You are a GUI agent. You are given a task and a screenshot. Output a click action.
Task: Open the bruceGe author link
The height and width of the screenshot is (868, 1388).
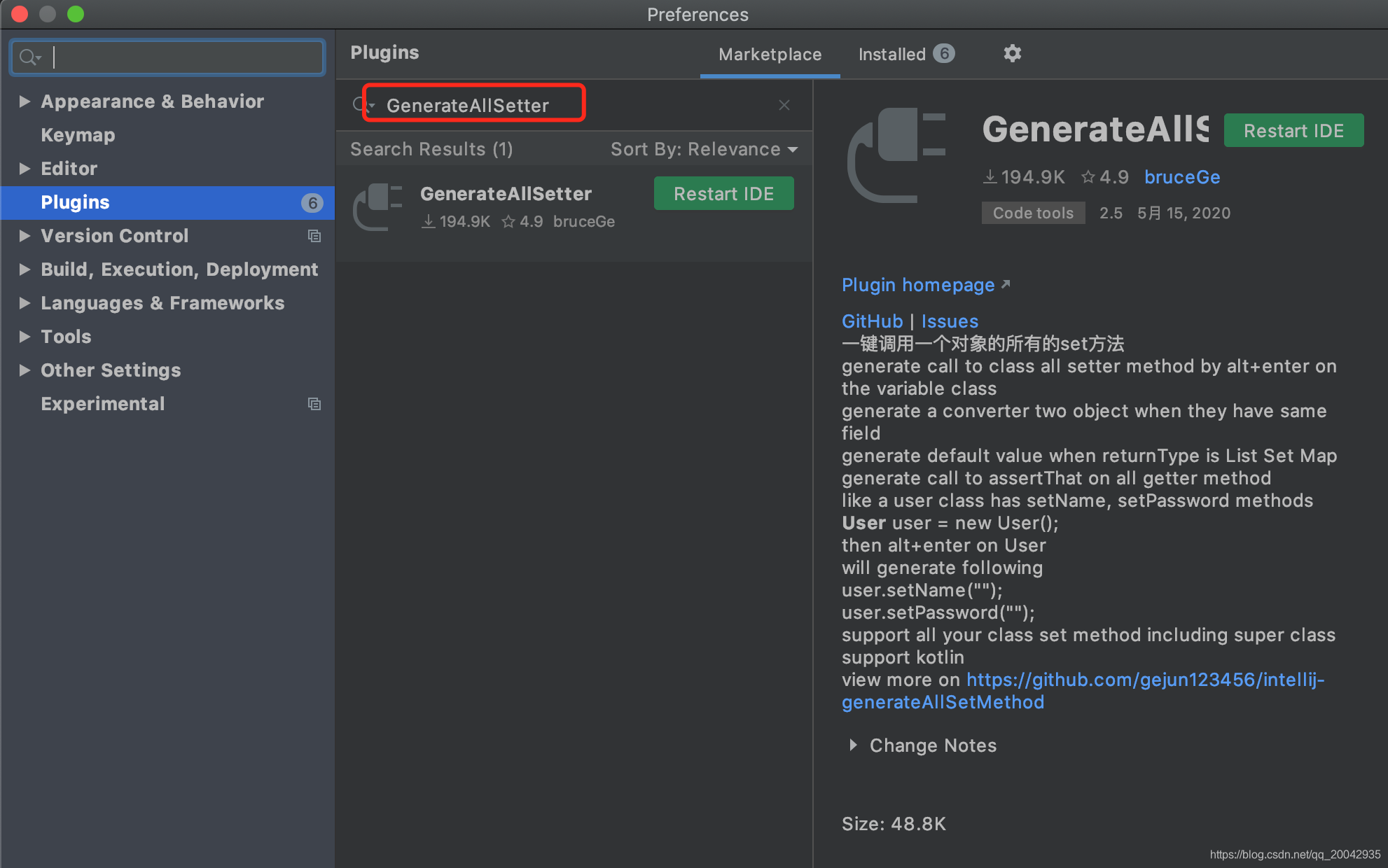click(1181, 177)
